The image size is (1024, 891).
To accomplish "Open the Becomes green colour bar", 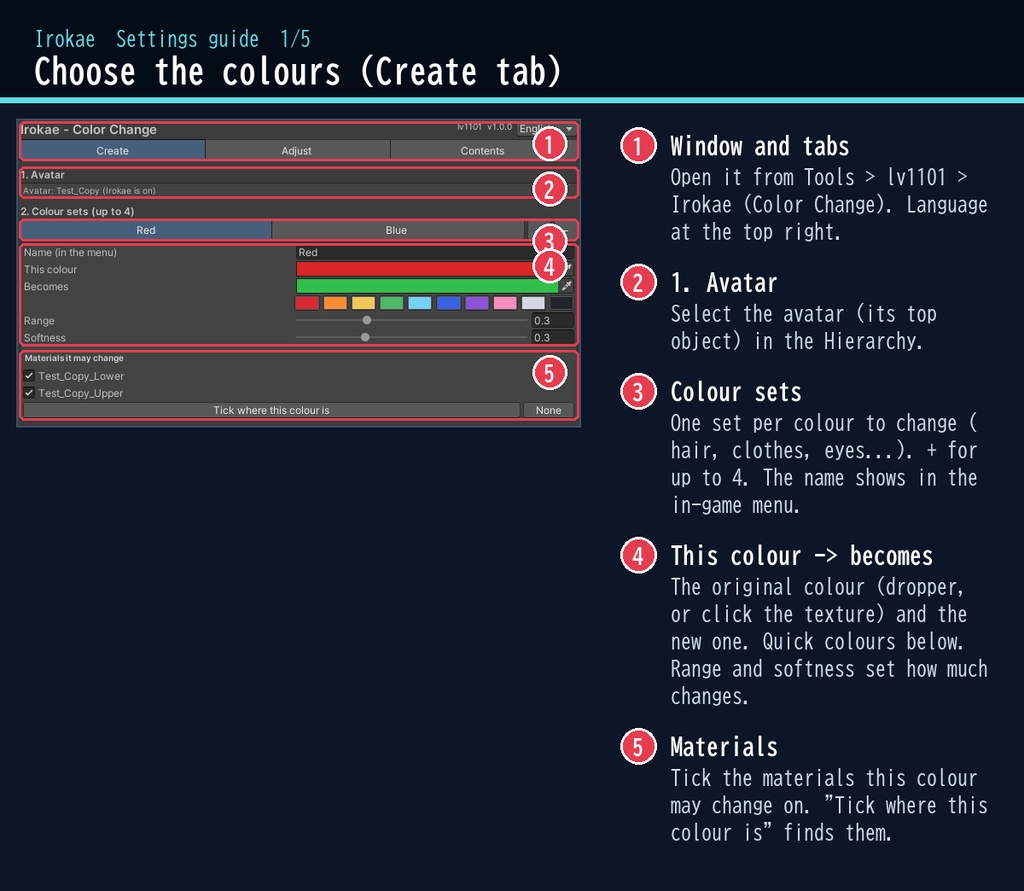I will click(x=427, y=286).
